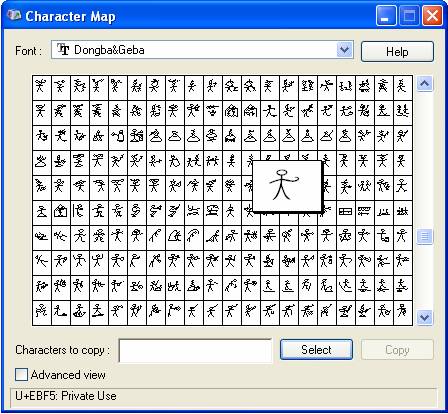Image resolution: width=448 pixels, height=414 pixels.
Task: Select the two-pane window grid glyph
Action: (346, 211)
